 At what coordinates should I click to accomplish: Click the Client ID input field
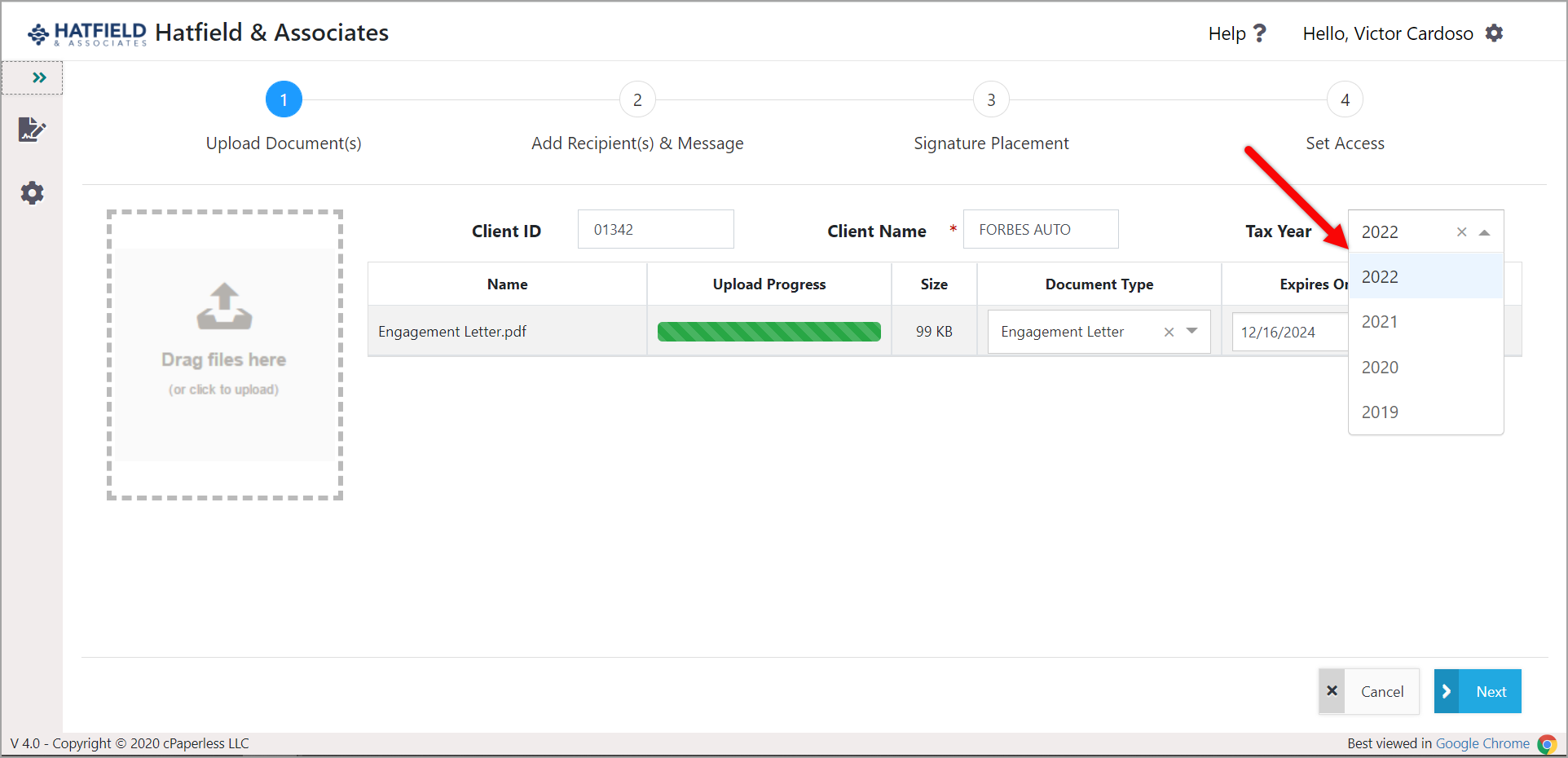tap(655, 230)
